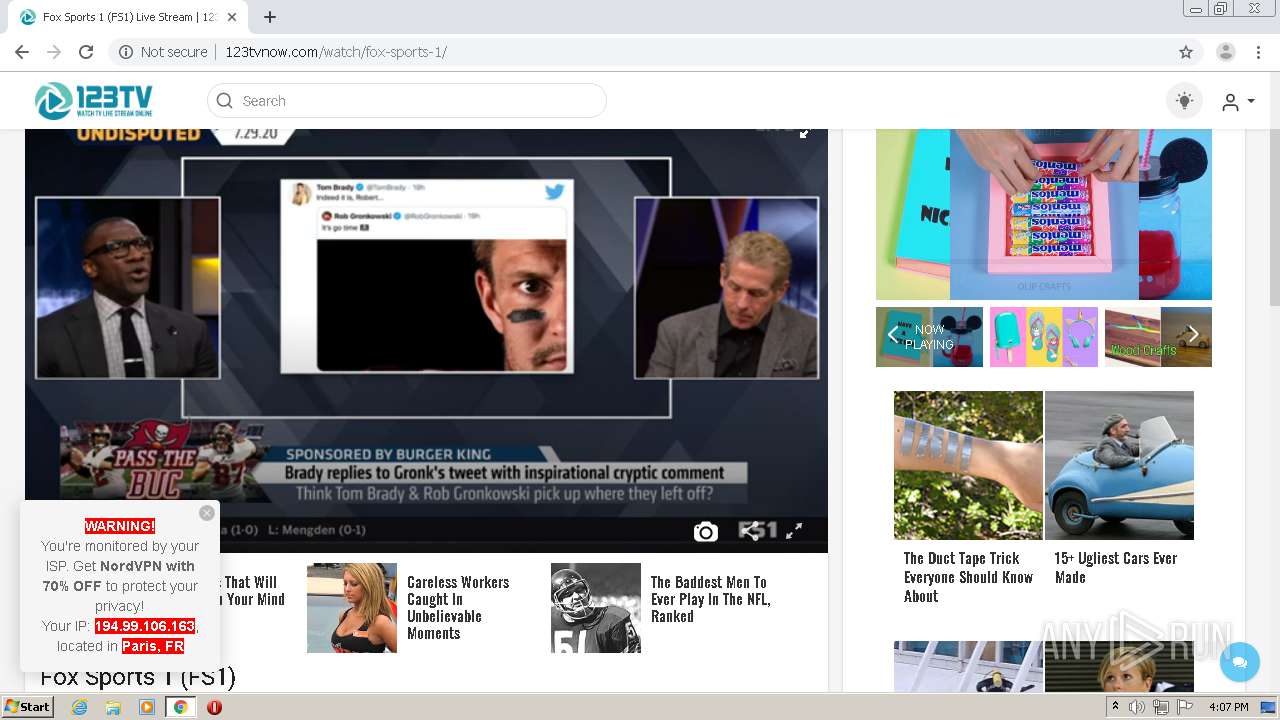Select the popsicle flip-flops video thumbnail
The height and width of the screenshot is (720, 1280).
(x=1044, y=337)
